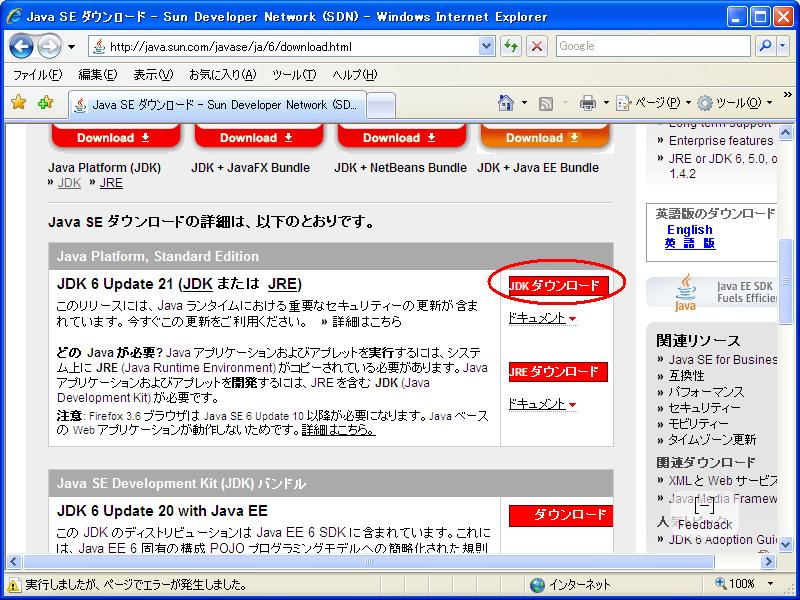Open the Enterprise features link
The height and width of the screenshot is (600, 800).
coord(721,141)
